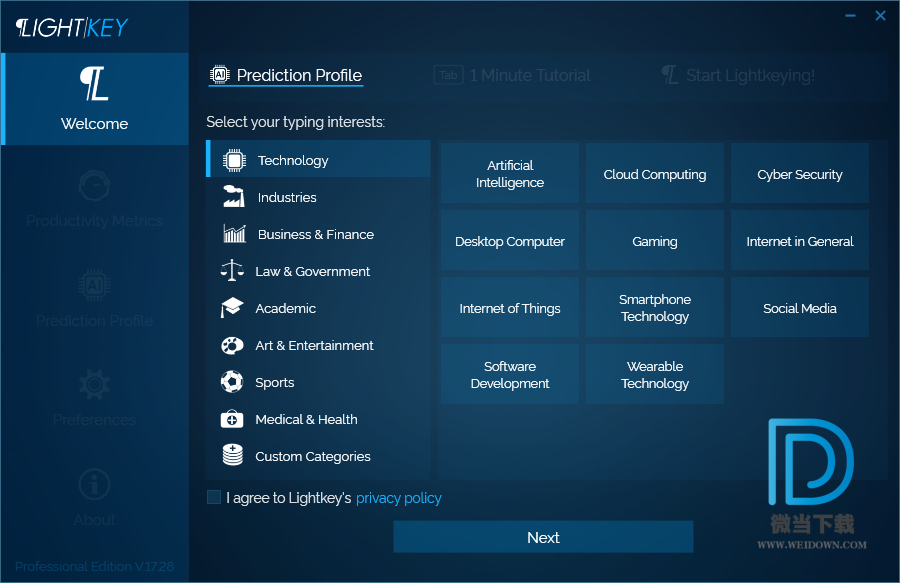The image size is (900, 583).
Task: Click the Preferences gear icon
Action: pos(94,384)
